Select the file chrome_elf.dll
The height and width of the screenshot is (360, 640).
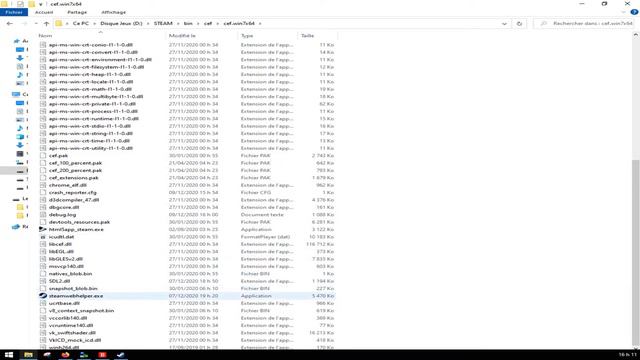pos(68,185)
